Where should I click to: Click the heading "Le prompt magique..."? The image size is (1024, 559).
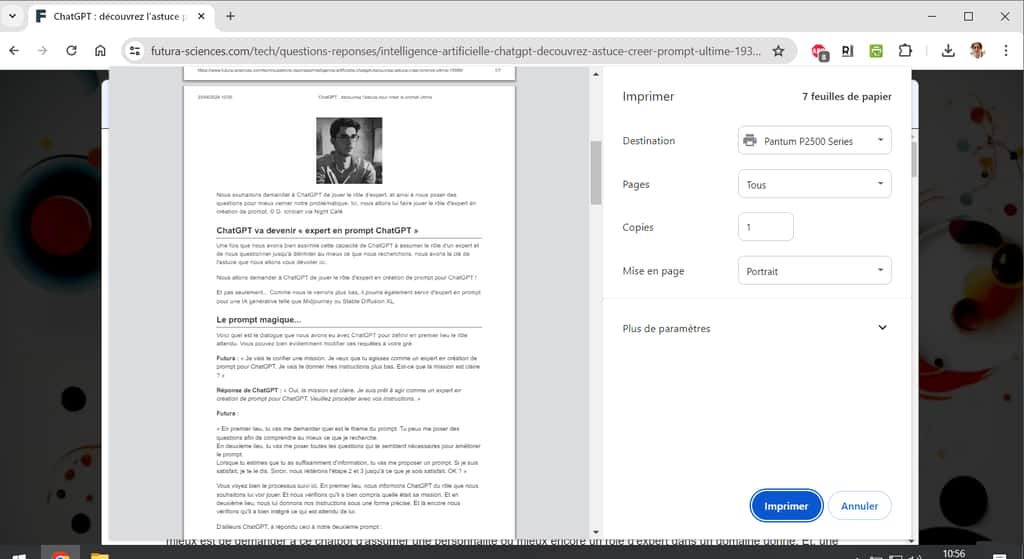click(259, 320)
